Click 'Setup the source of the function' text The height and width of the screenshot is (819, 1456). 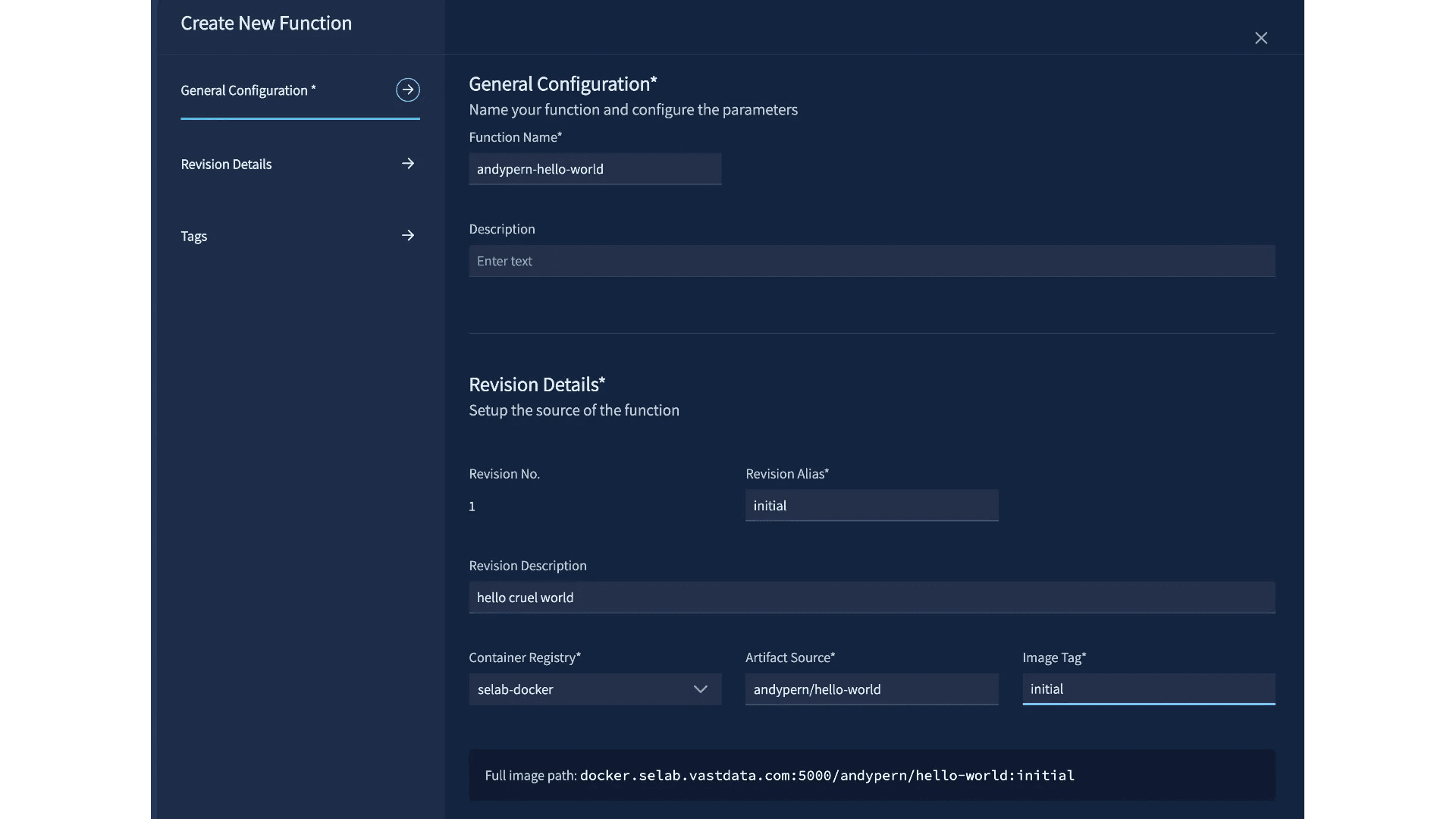[x=574, y=410]
